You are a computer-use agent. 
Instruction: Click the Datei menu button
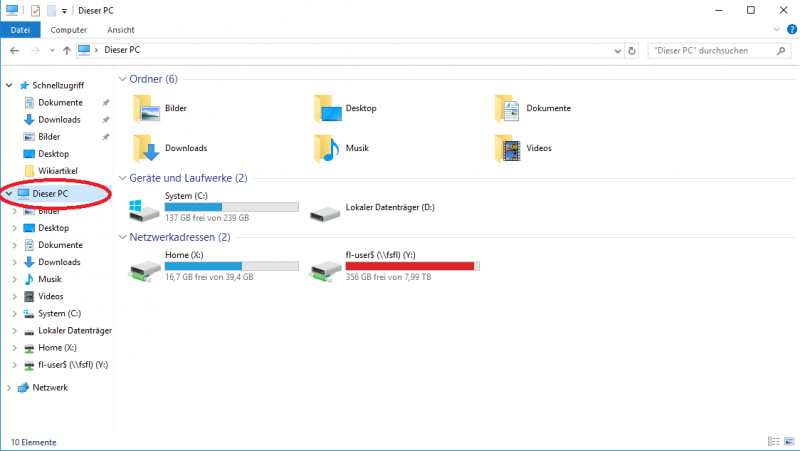[x=21, y=30]
